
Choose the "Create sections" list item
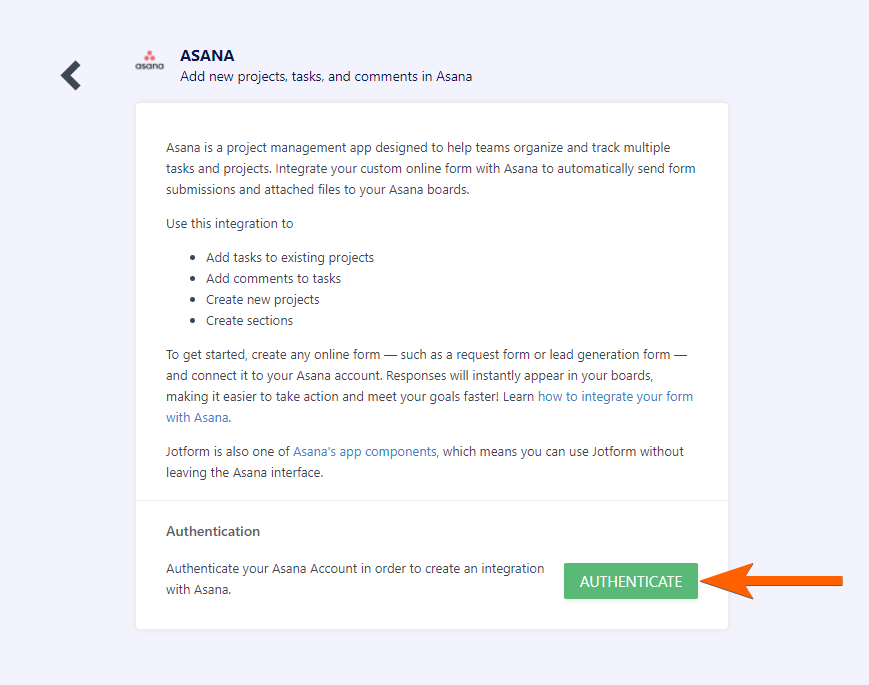[250, 321]
